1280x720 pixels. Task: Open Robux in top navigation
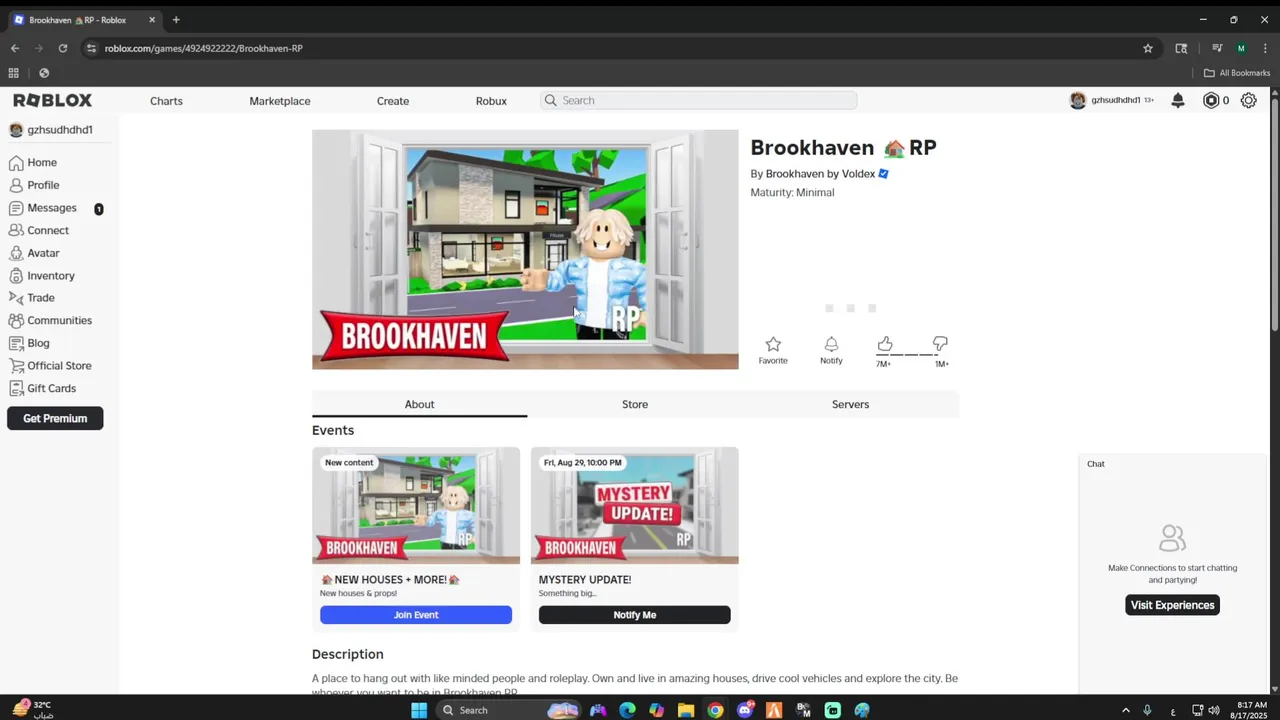[x=491, y=101]
